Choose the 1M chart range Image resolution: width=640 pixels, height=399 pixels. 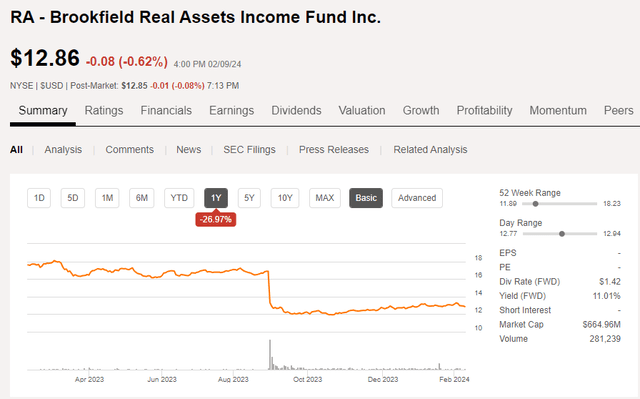(107, 198)
